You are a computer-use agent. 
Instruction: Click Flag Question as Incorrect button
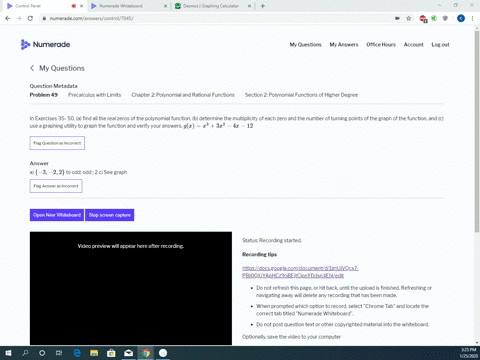57,143
